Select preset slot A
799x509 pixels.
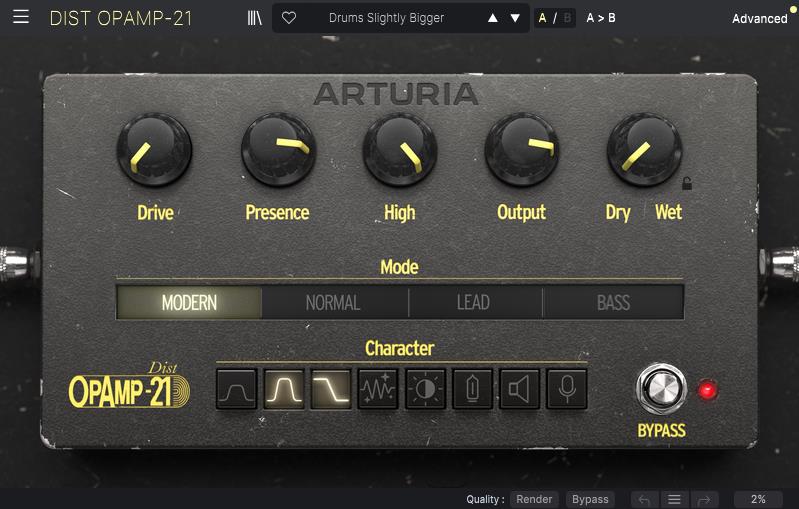(542, 18)
